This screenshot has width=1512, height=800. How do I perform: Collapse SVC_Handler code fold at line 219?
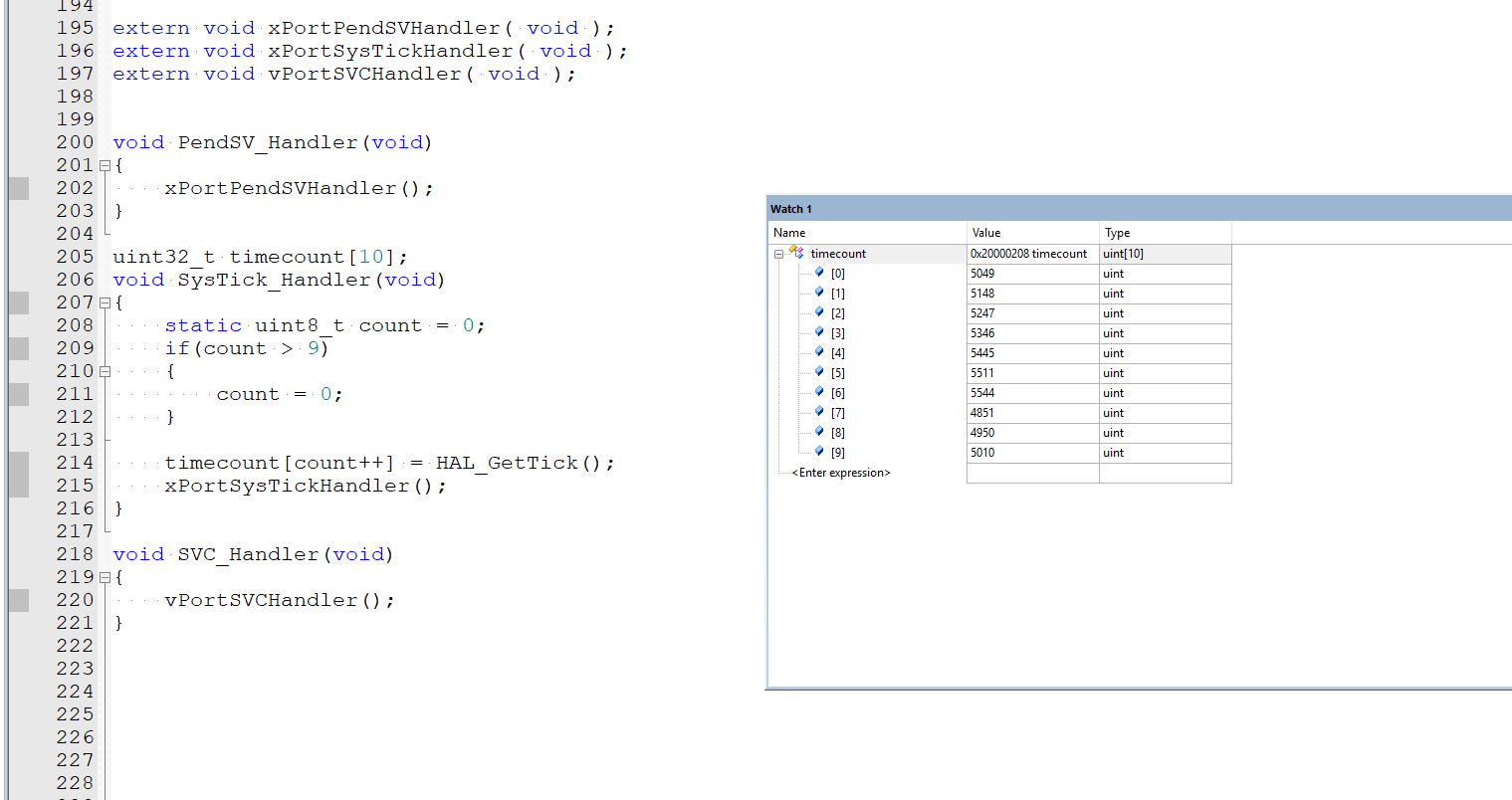pyautogui.click(x=106, y=577)
